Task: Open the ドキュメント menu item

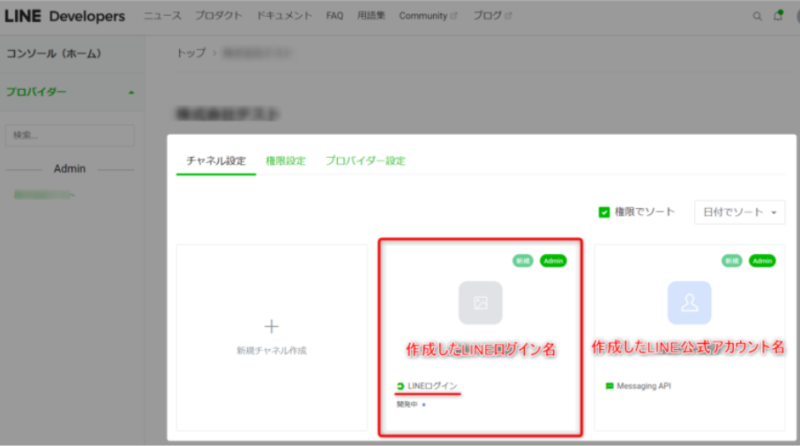Action: [x=284, y=16]
